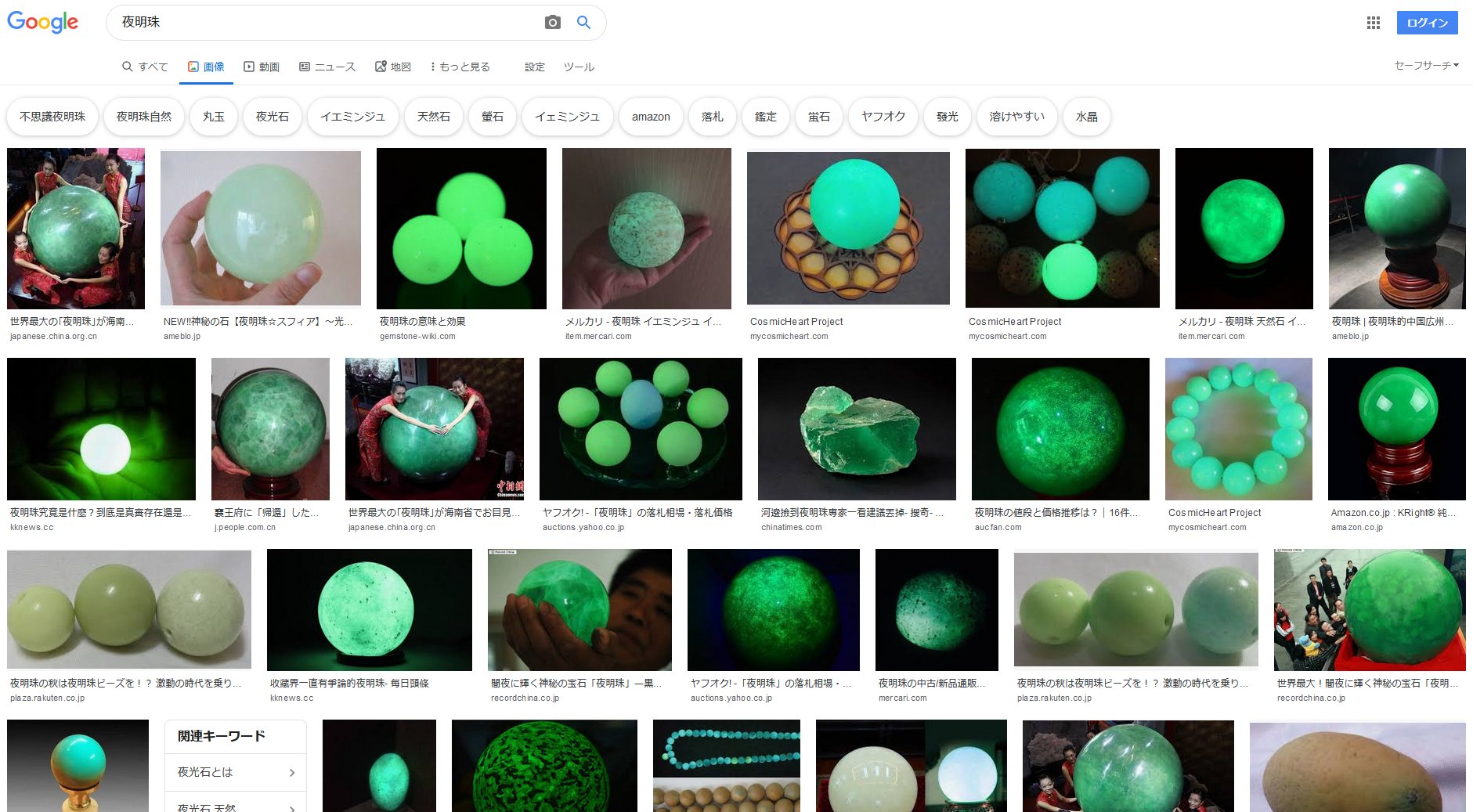The width and height of the screenshot is (1473, 812).
Task: Click the gemstone-wiki.com source text
Action: coord(417,336)
